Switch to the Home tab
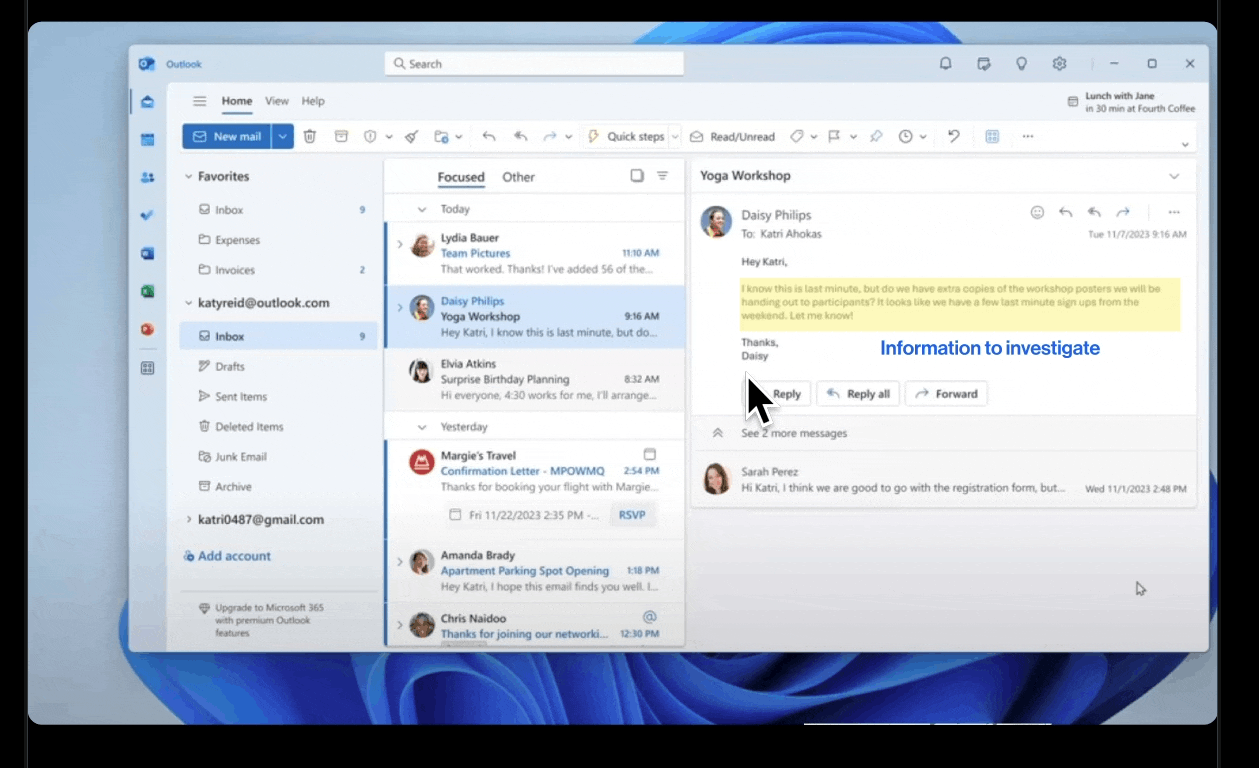 (x=237, y=101)
